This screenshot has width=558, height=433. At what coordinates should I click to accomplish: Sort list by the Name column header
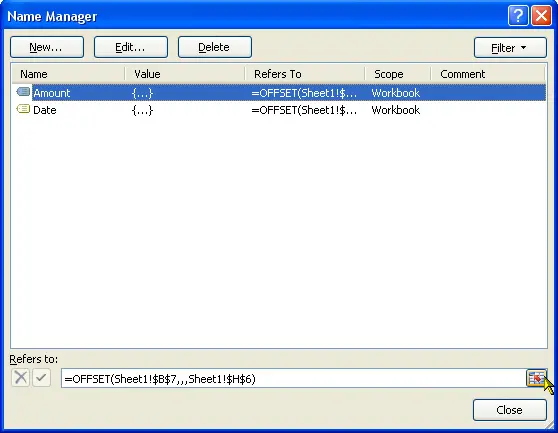click(68, 74)
